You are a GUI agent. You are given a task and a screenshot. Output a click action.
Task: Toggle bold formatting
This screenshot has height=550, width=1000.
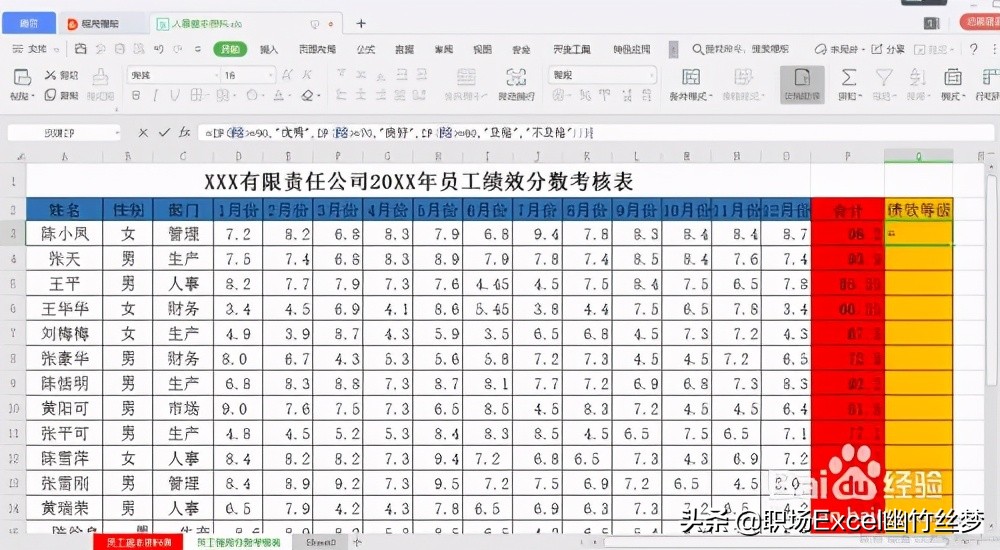coord(136,96)
